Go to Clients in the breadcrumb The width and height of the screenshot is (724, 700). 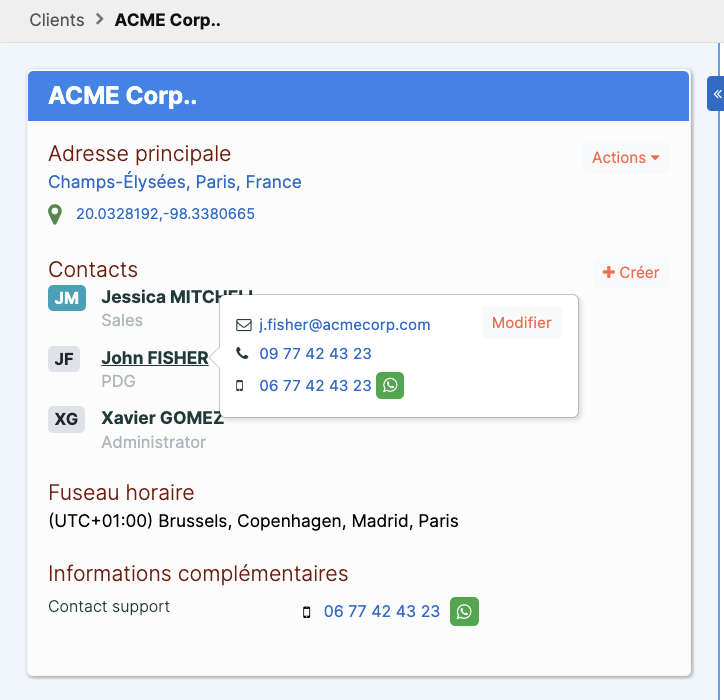click(57, 20)
